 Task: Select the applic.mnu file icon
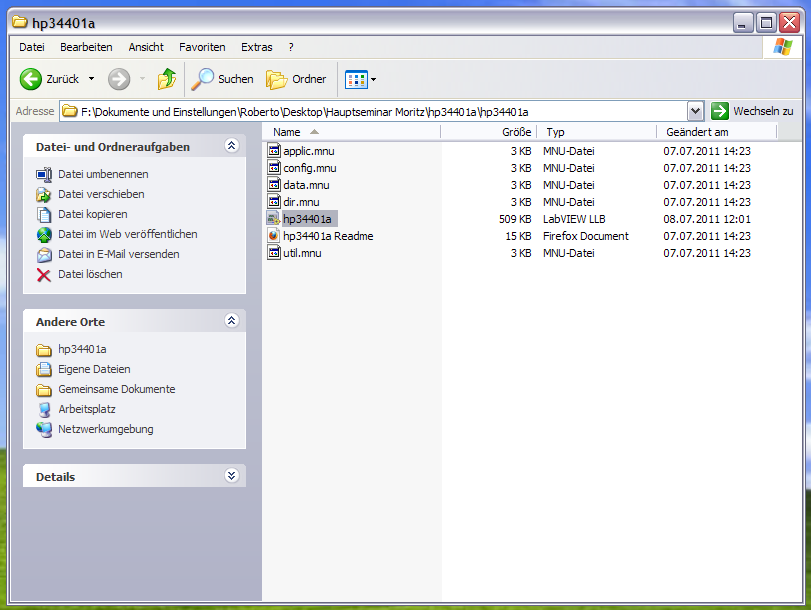point(274,151)
